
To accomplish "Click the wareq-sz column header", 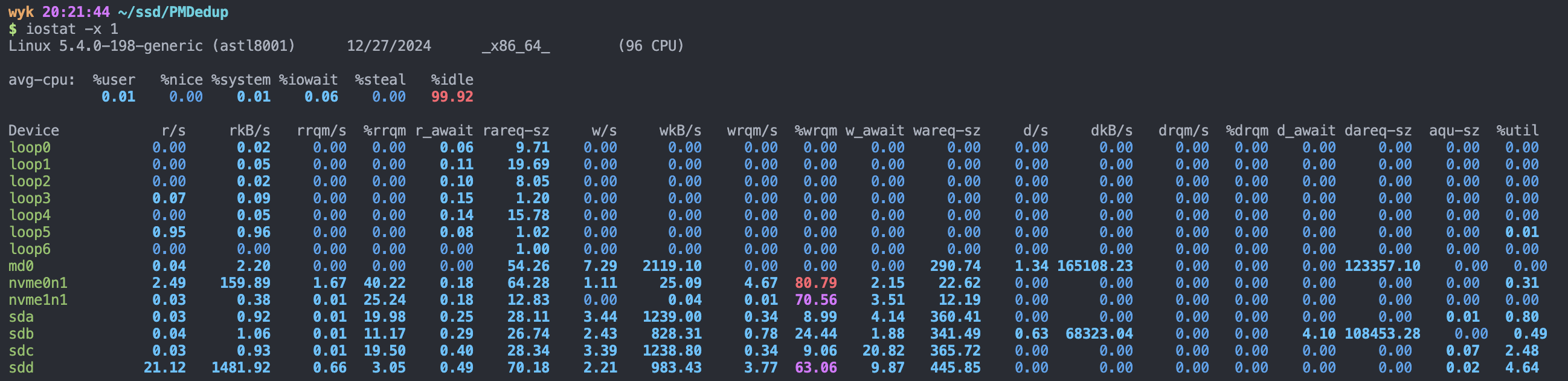I will (947, 131).
